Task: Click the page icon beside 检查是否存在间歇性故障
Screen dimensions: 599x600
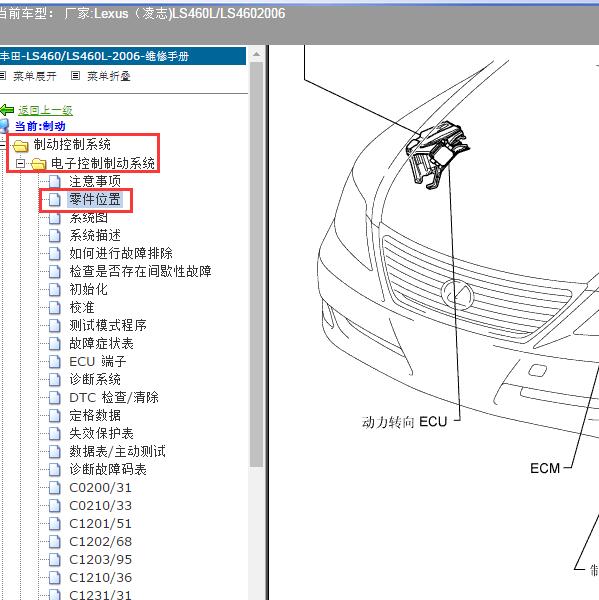Action: coord(55,271)
